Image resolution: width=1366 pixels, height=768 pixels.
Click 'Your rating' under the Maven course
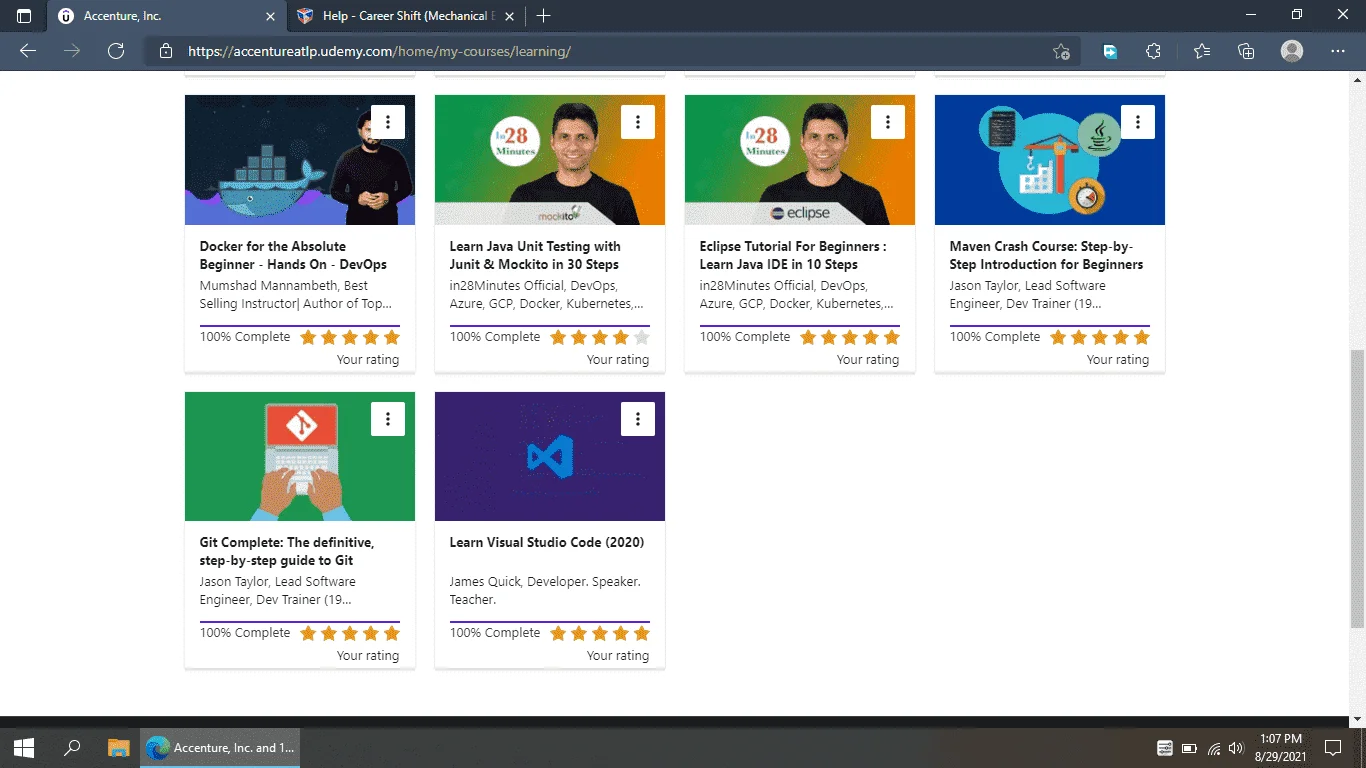tap(1118, 360)
